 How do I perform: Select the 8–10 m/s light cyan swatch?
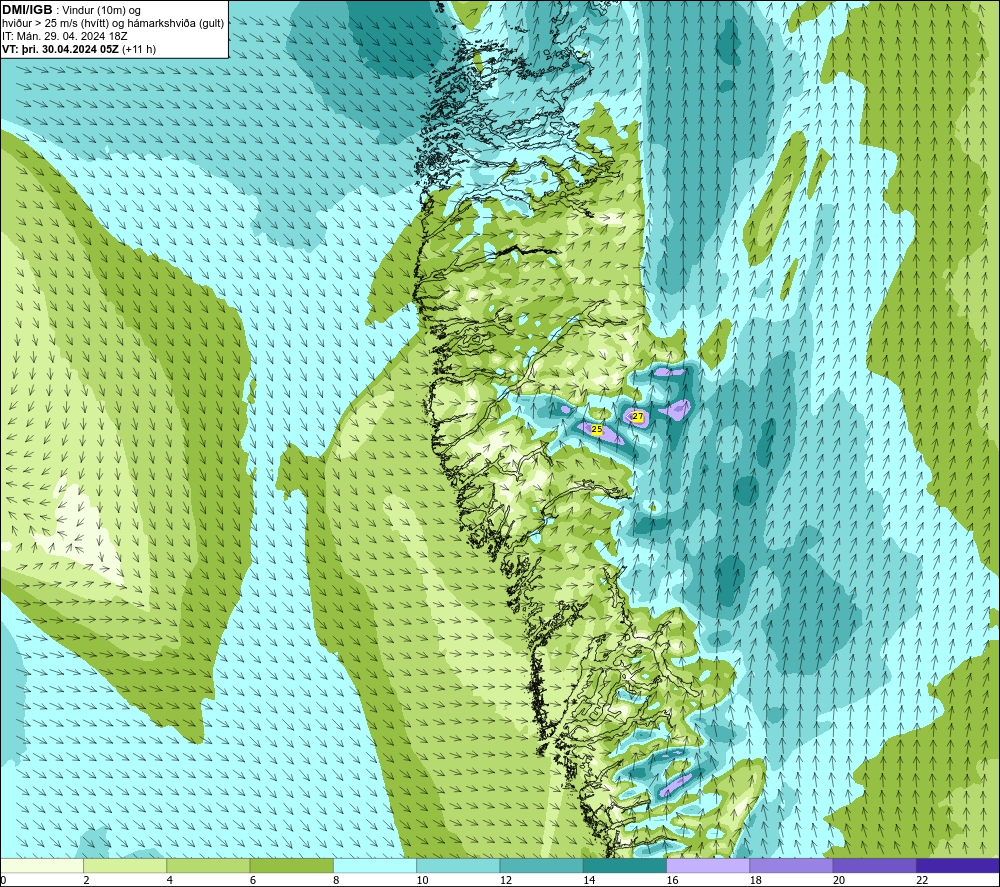pyautogui.click(x=375, y=865)
